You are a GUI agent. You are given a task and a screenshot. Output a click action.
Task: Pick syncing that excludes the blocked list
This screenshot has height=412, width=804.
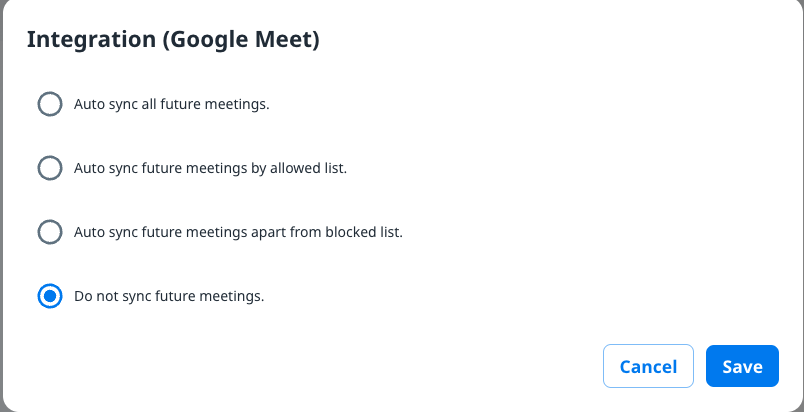click(50, 232)
